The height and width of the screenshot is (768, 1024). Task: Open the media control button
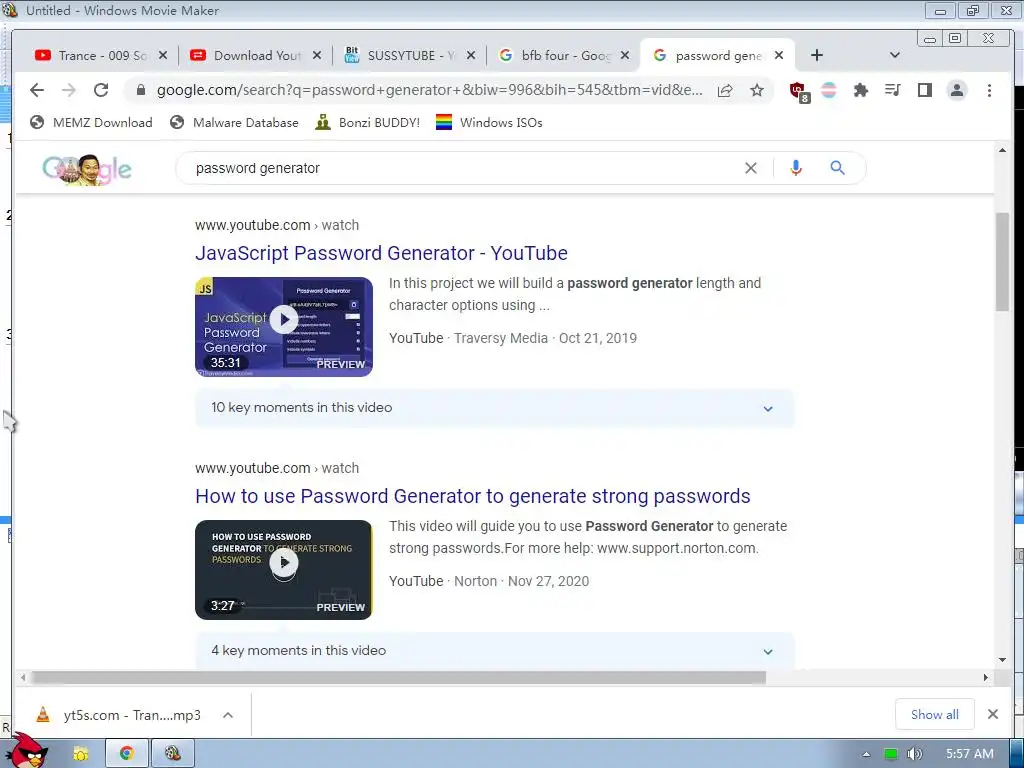893,90
